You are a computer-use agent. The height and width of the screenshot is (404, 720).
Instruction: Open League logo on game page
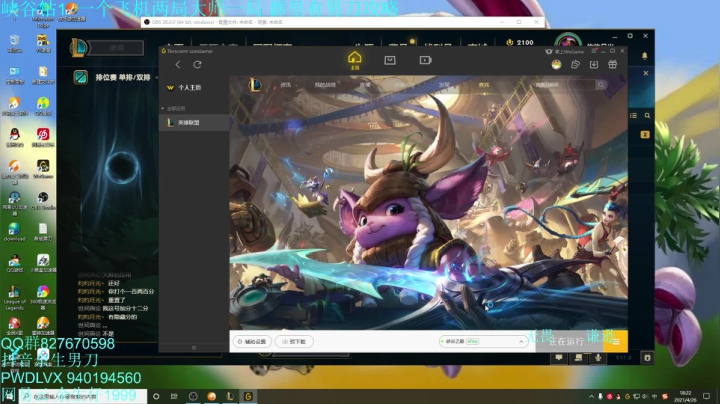pos(255,84)
